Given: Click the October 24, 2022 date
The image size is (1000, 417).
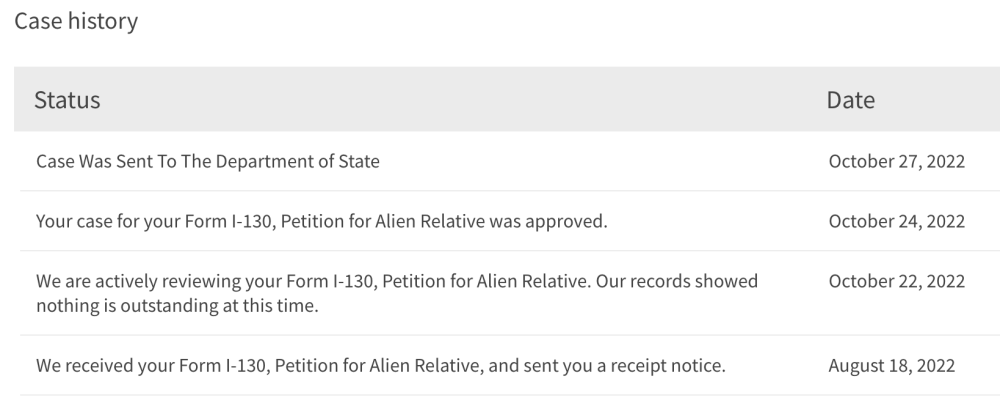Looking at the screenshot, I should pos(896,221).
